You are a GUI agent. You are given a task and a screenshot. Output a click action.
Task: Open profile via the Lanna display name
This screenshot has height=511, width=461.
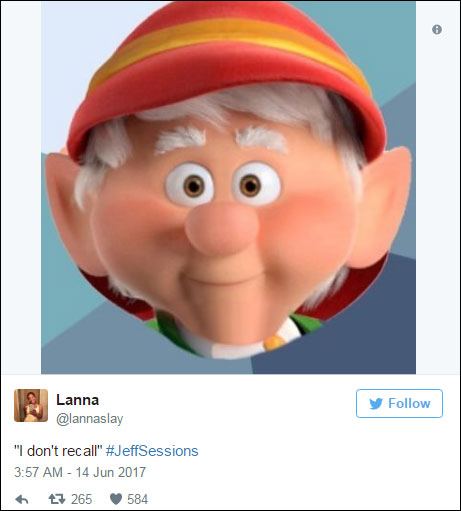78,400
